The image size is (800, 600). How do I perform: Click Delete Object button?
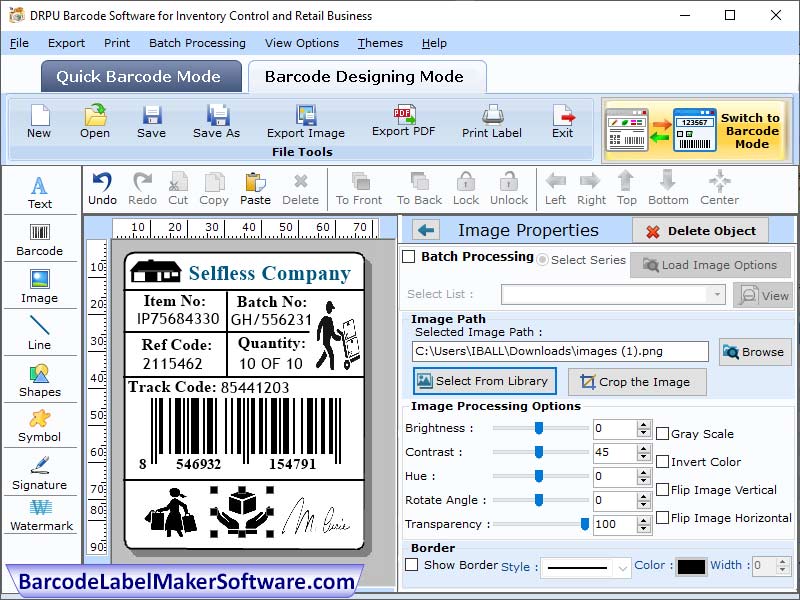(701, 231)
